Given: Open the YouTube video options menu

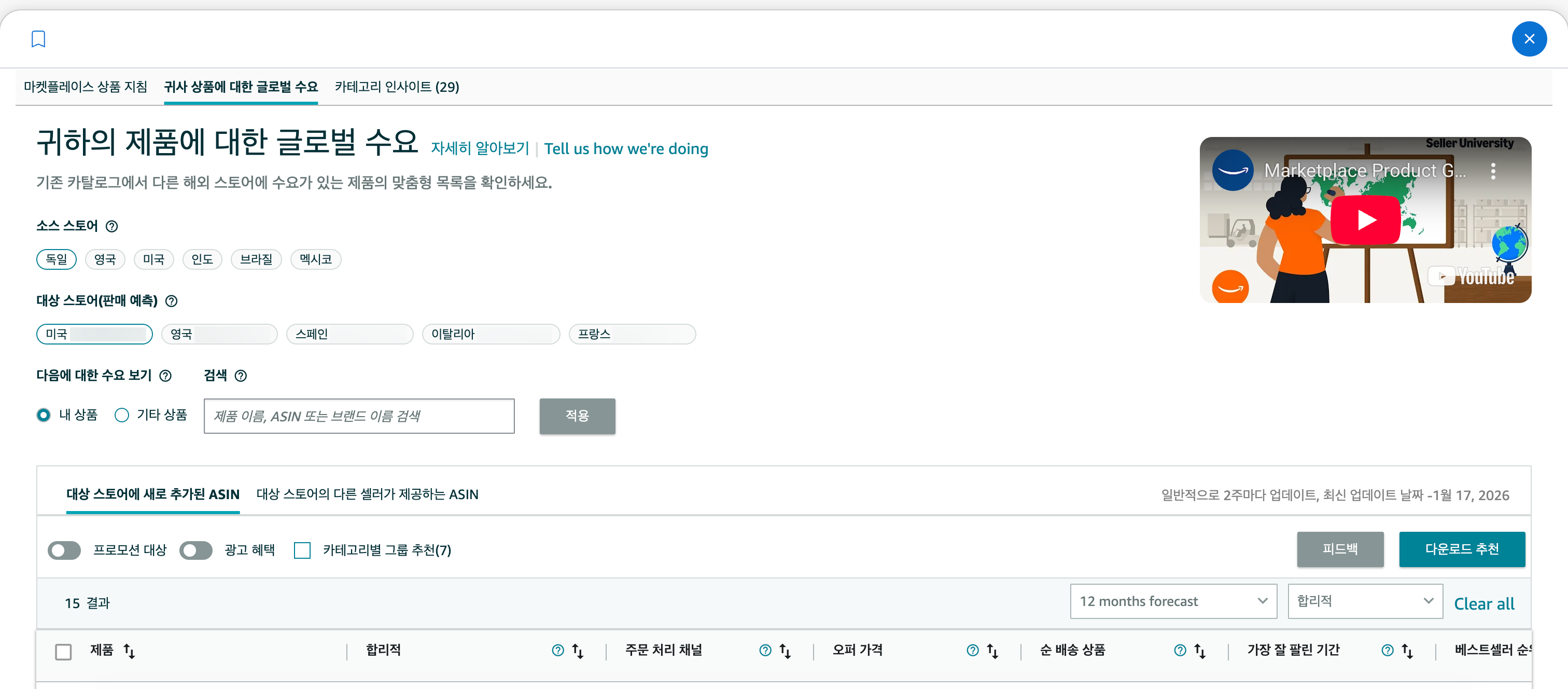Looking at the screenshot, I should pyautogui.click(x=1492, y=171).
